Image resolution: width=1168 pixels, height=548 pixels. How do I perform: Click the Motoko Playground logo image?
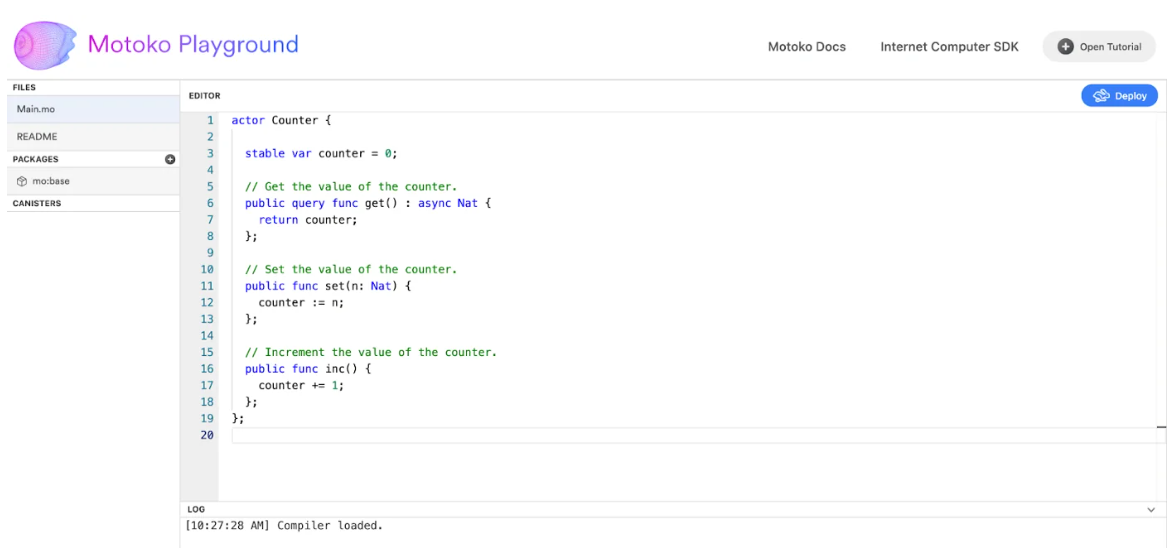(x=45, y=46)
